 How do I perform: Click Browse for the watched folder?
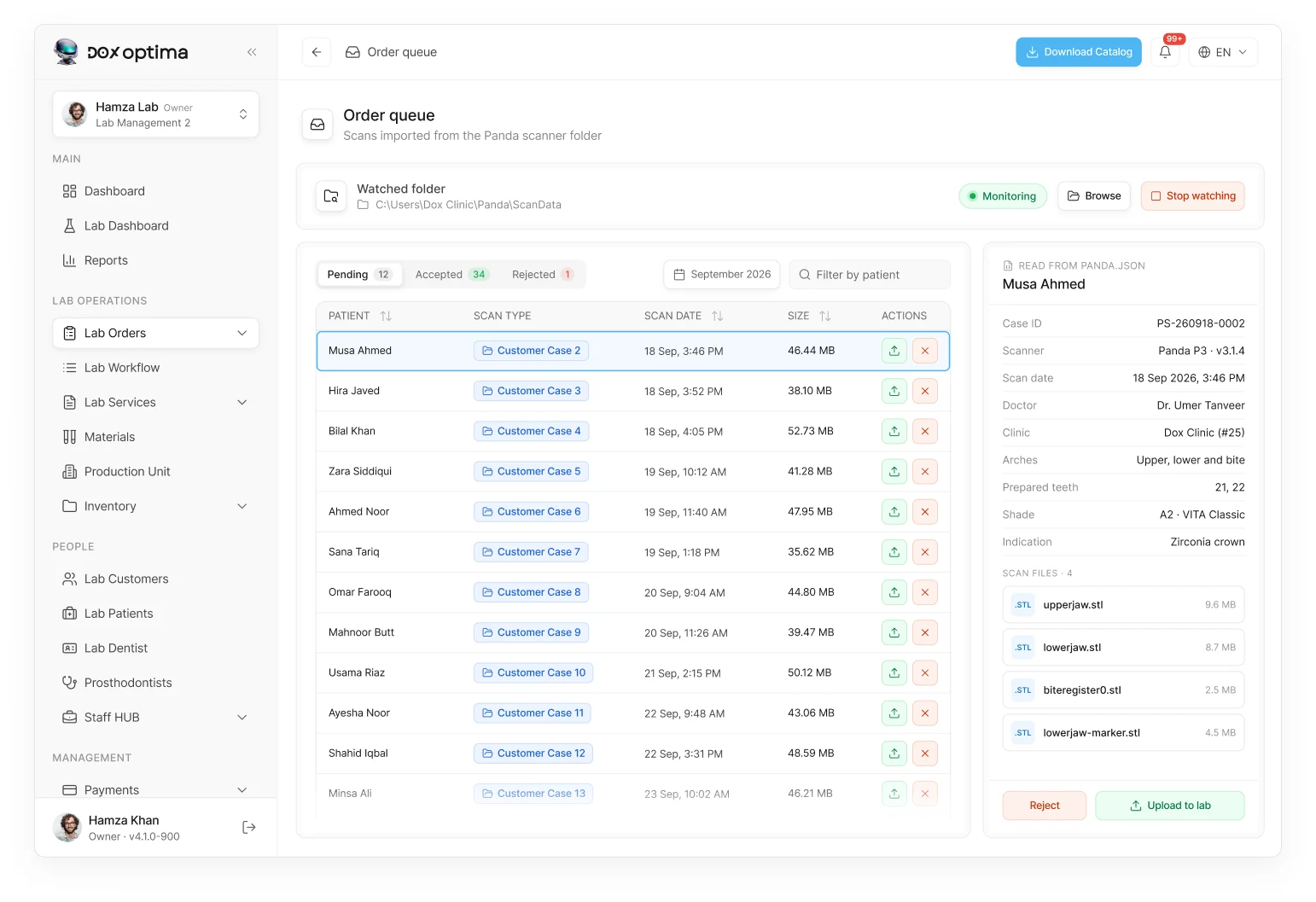(x=1094, y=196)
